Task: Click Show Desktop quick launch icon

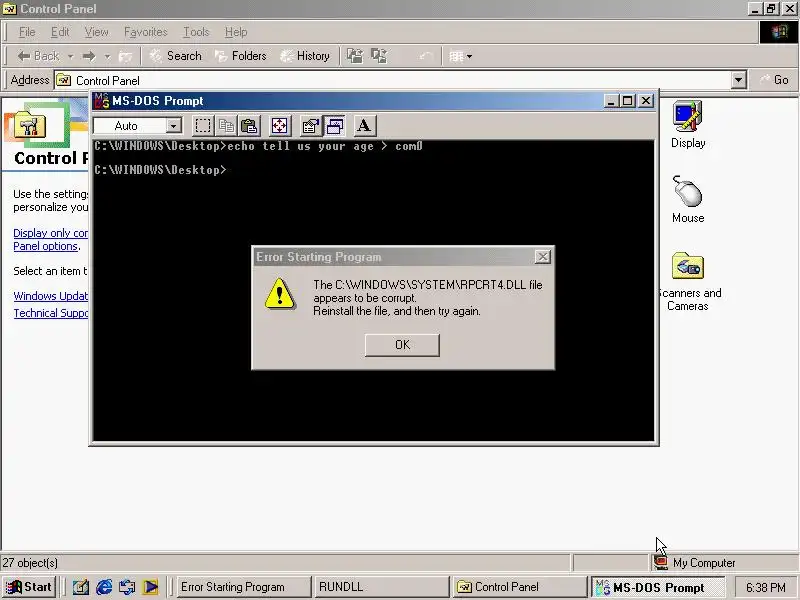Action: point(80,587)
